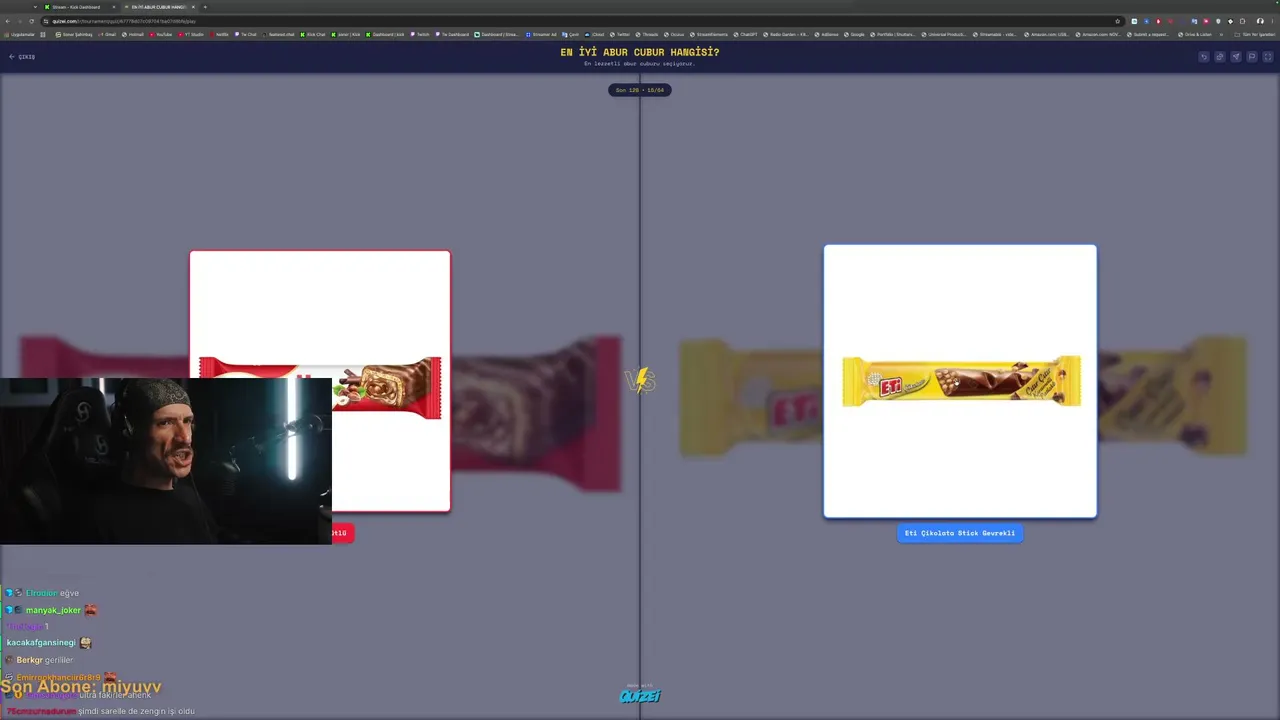The height and width of the screenshot is (720, 1280).
Task: Open the AdSense bookmark
Action: (827, 34)
